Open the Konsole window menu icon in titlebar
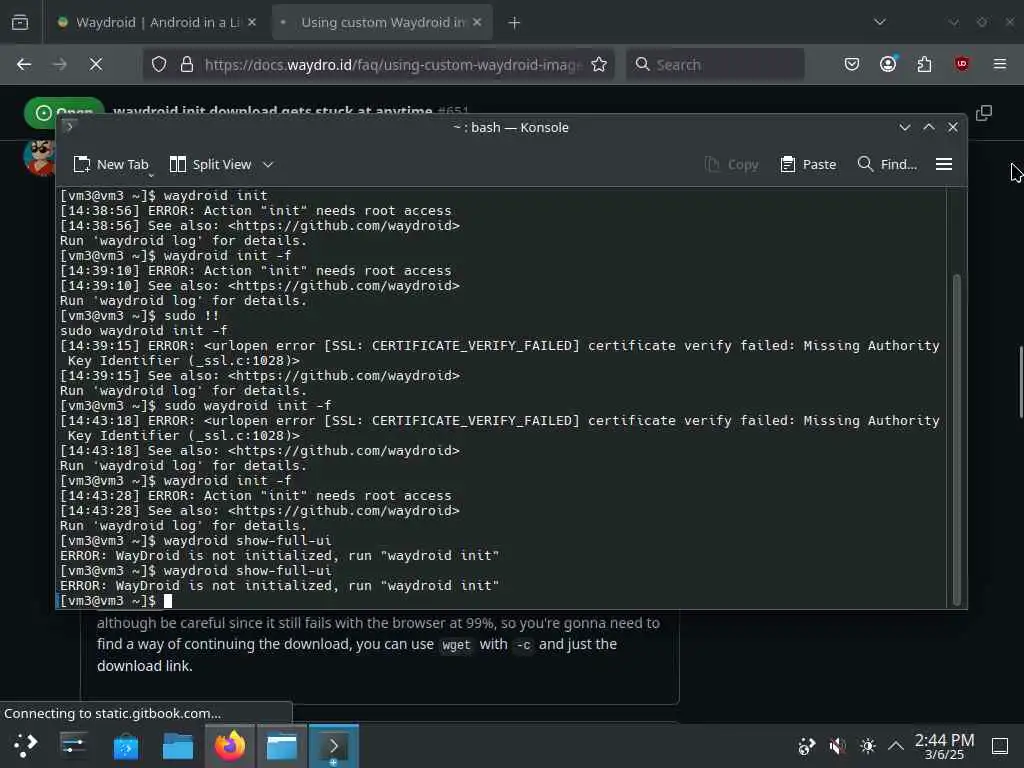Image resolution: width=1024 pixels, height=768 pixels. (69, 127)
